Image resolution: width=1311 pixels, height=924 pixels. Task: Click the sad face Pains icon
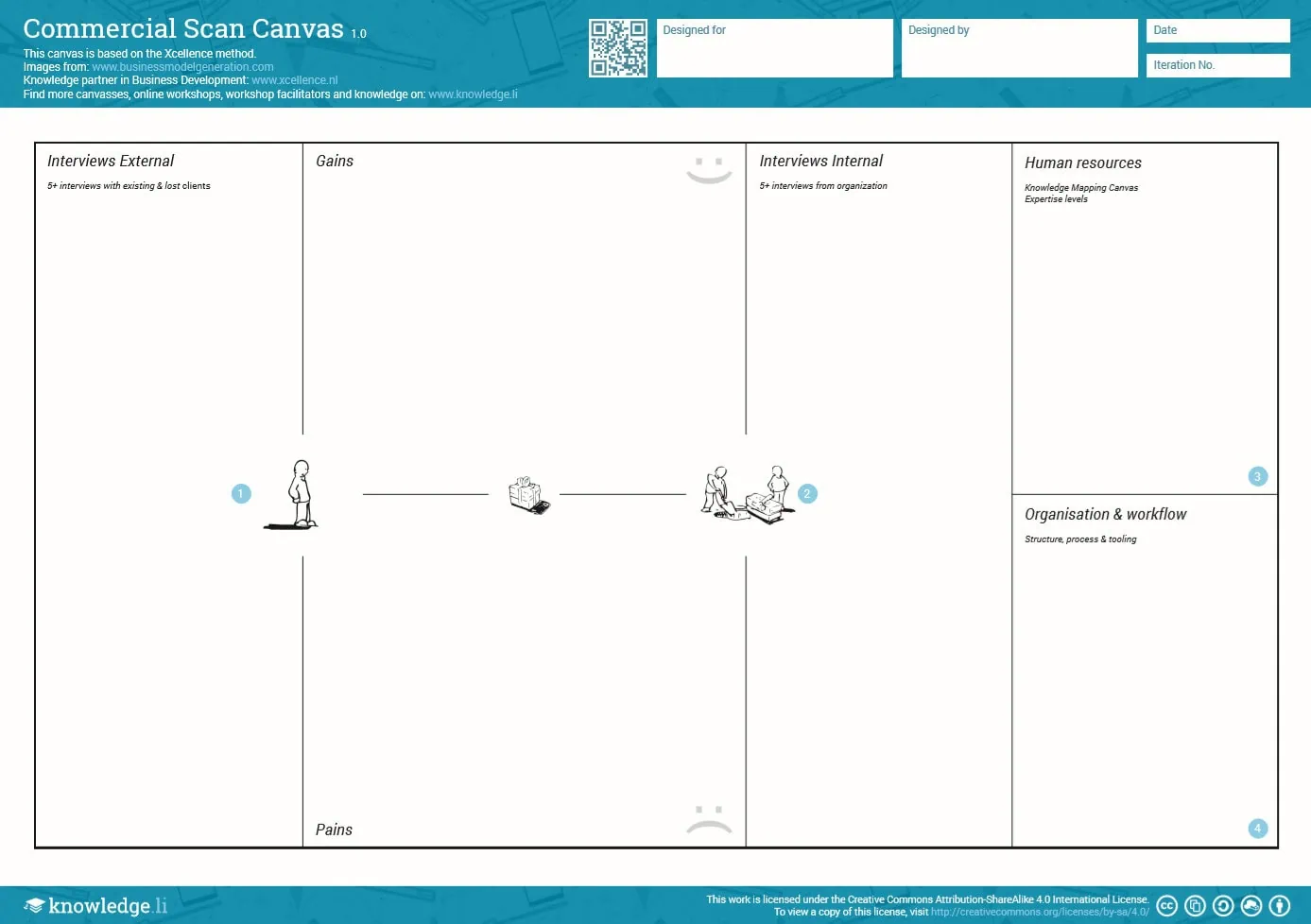709,819
